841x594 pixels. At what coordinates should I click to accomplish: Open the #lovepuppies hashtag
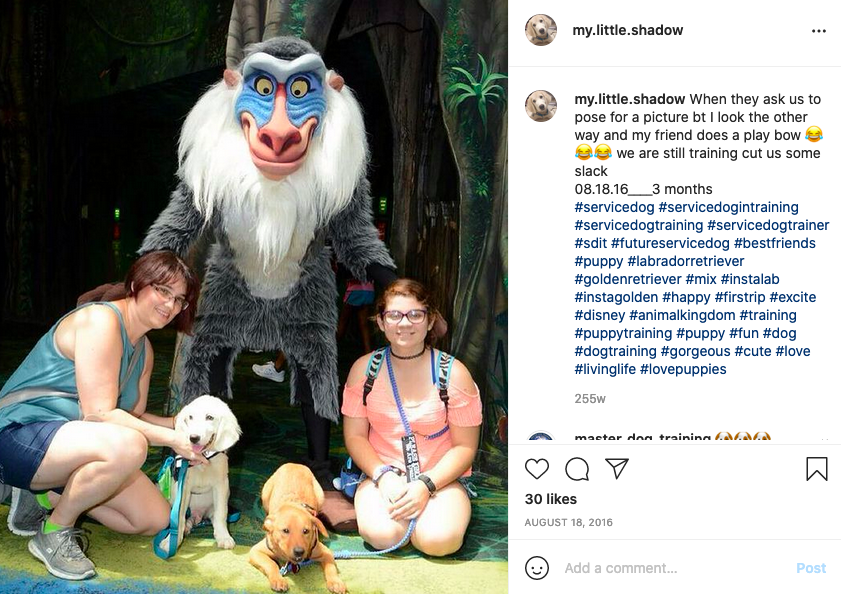click(683, 369)
